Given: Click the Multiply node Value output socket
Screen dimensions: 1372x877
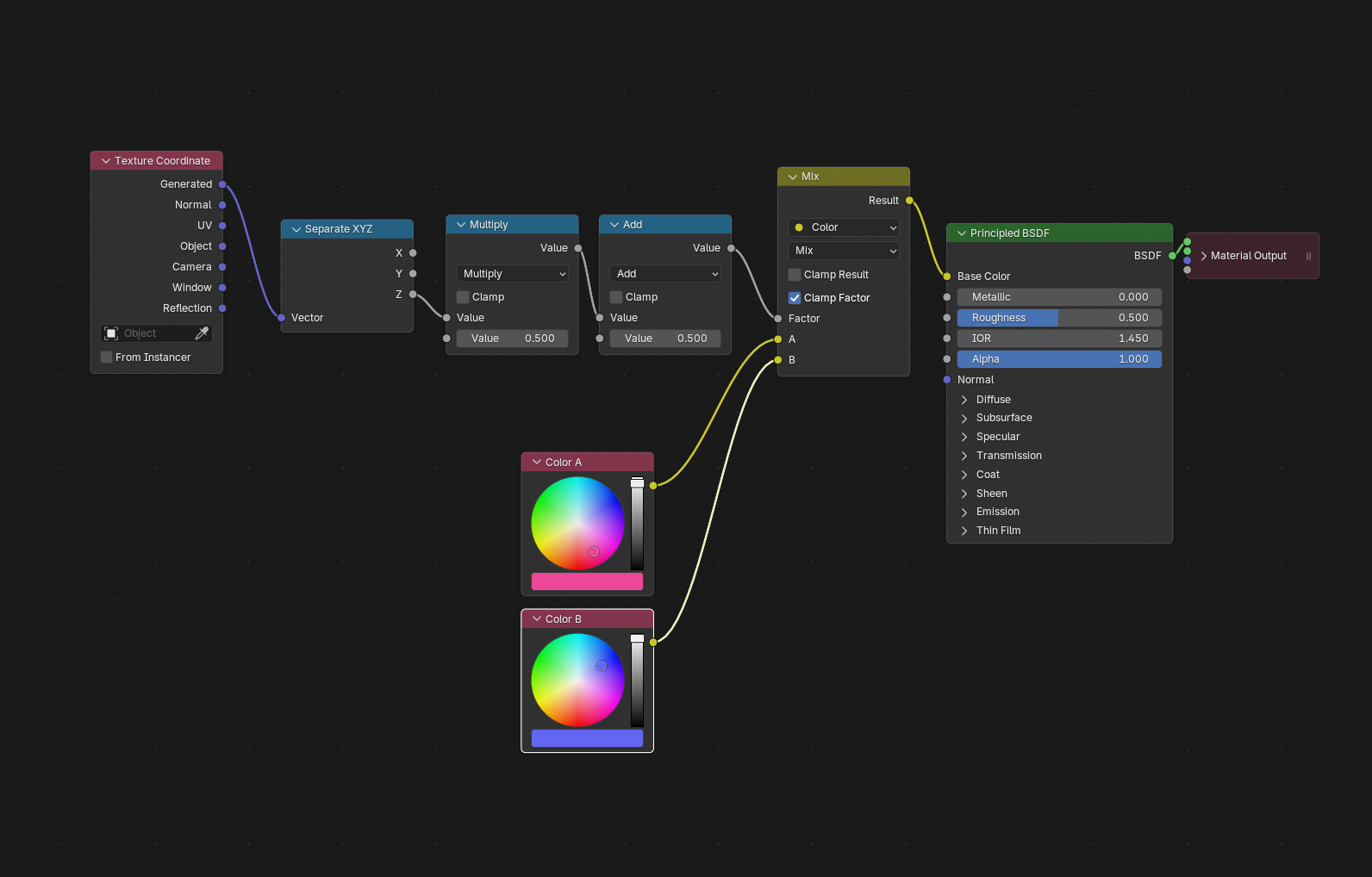Looking at the screenshot, I should point(578,248).
